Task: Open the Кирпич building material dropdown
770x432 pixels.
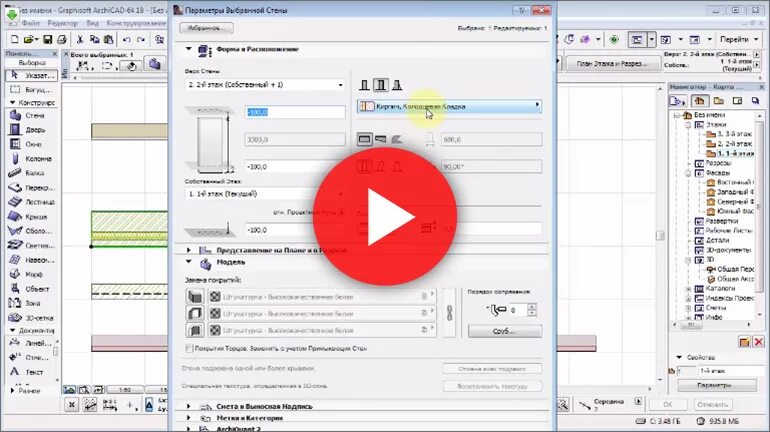Action: tap(449, 106)
